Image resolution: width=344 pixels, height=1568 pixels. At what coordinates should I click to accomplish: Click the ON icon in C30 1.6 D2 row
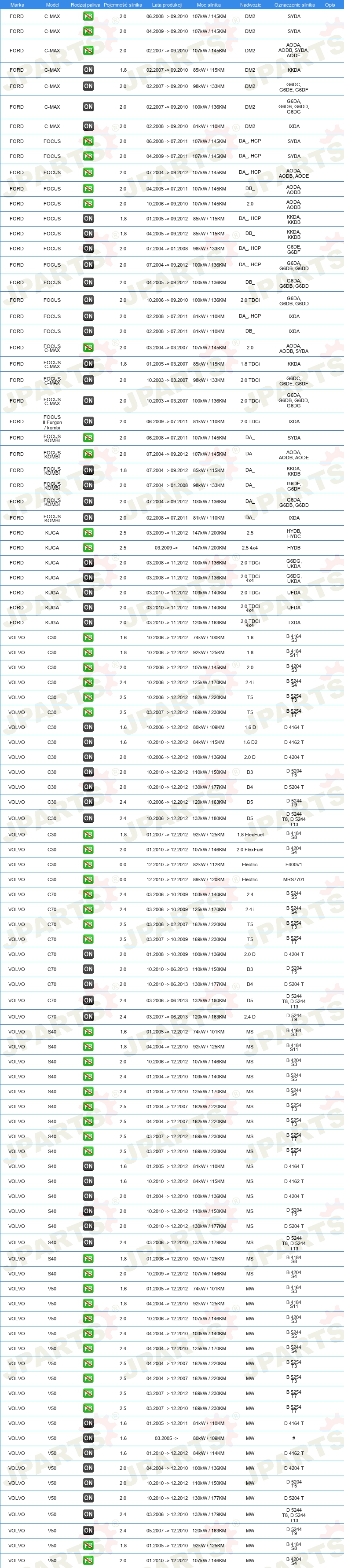click(x=88, y=742)
